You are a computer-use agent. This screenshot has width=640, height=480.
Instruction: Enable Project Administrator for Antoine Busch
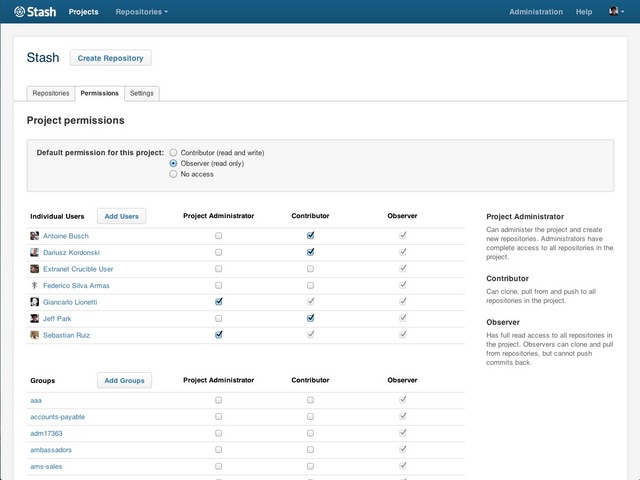point(219,236)
